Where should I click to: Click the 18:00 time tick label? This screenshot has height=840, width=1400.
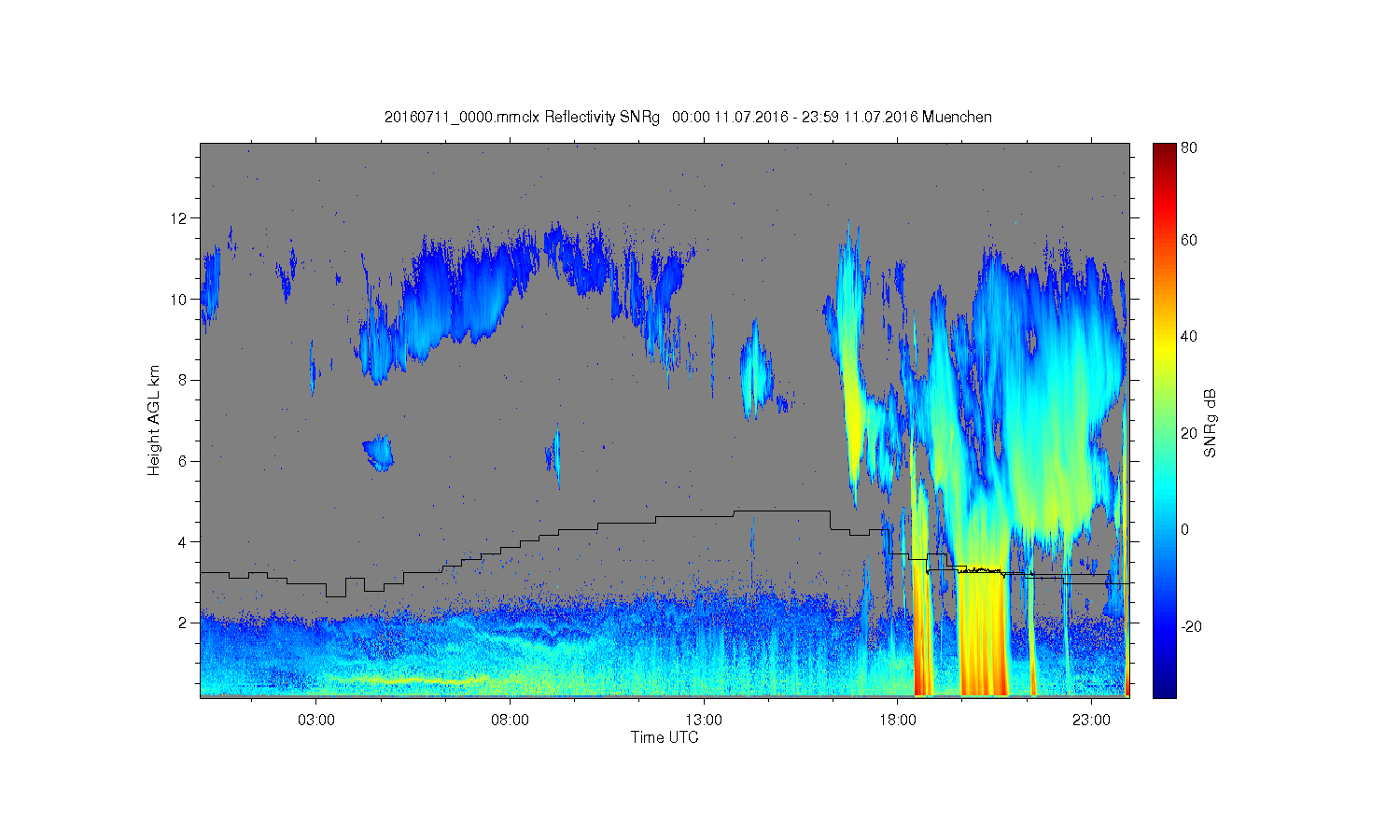point(898,721)
